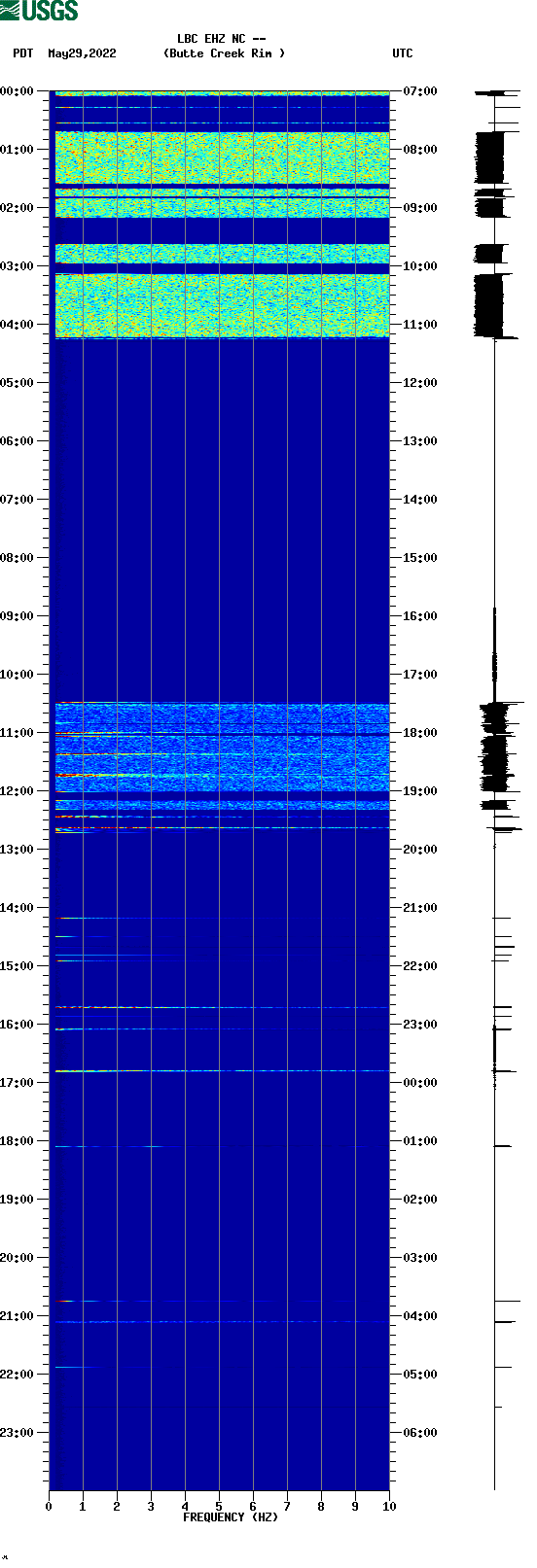Click the UTC '15:00' time label
Screen dimensions: 537x1568
420,558
